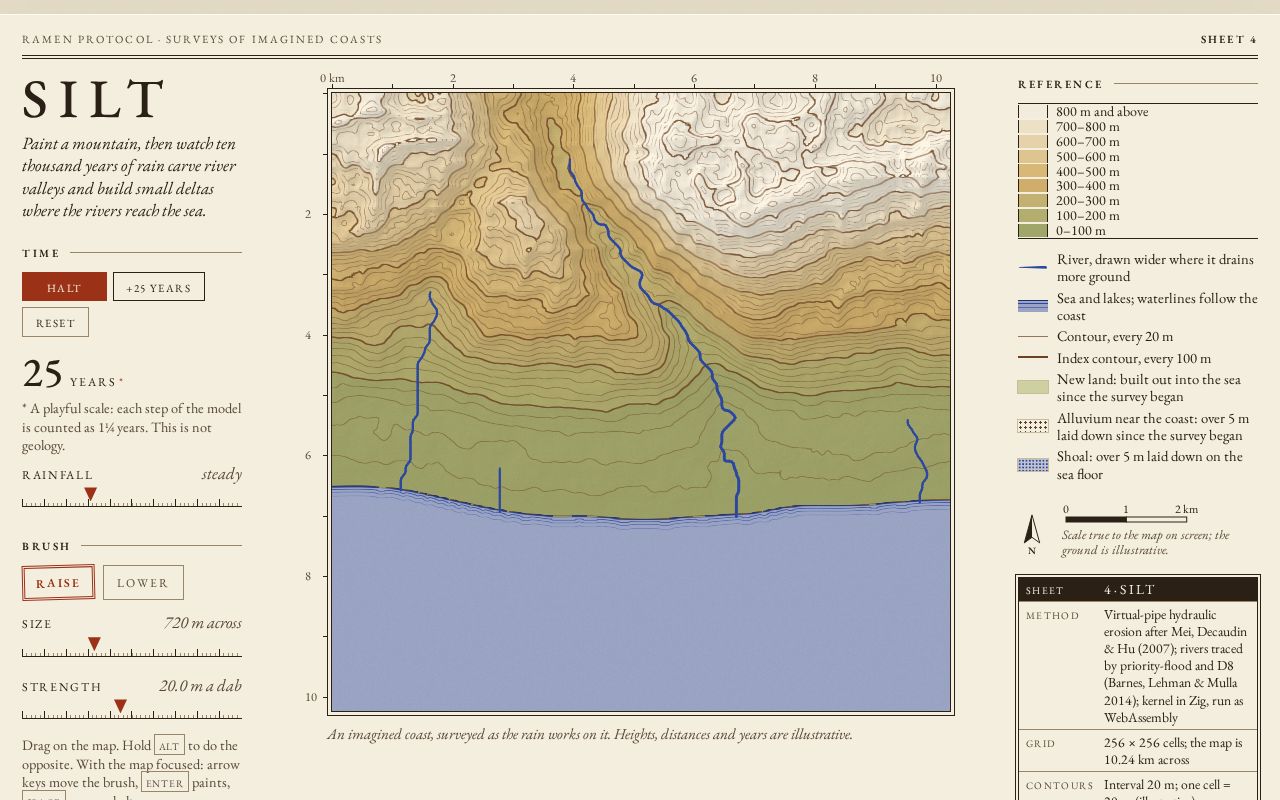Click the brush Strength slider handle
This screenshot has width=1280, height=800.
tap(120, 706)
